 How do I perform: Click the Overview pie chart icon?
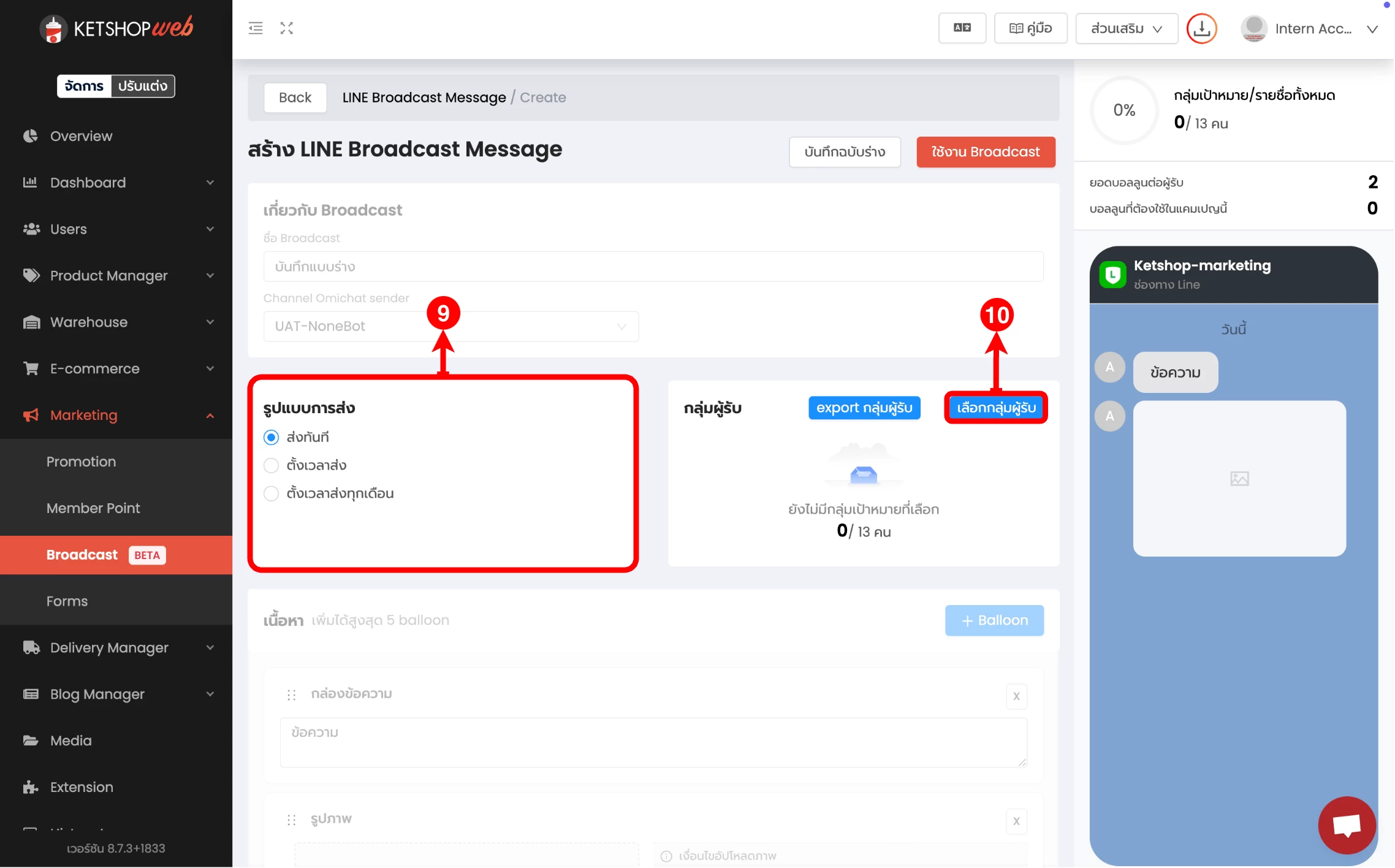click(31, 136)
